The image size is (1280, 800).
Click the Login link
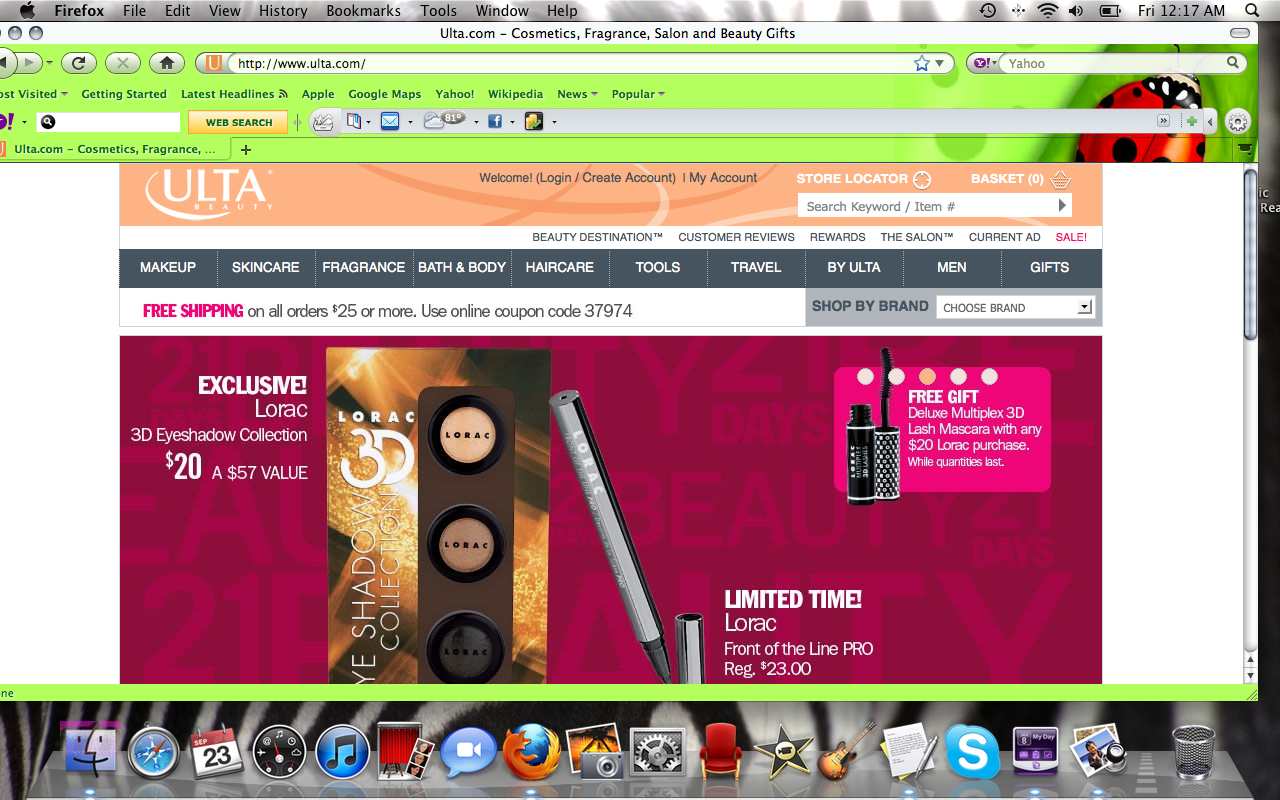click(x=555, y=178)
